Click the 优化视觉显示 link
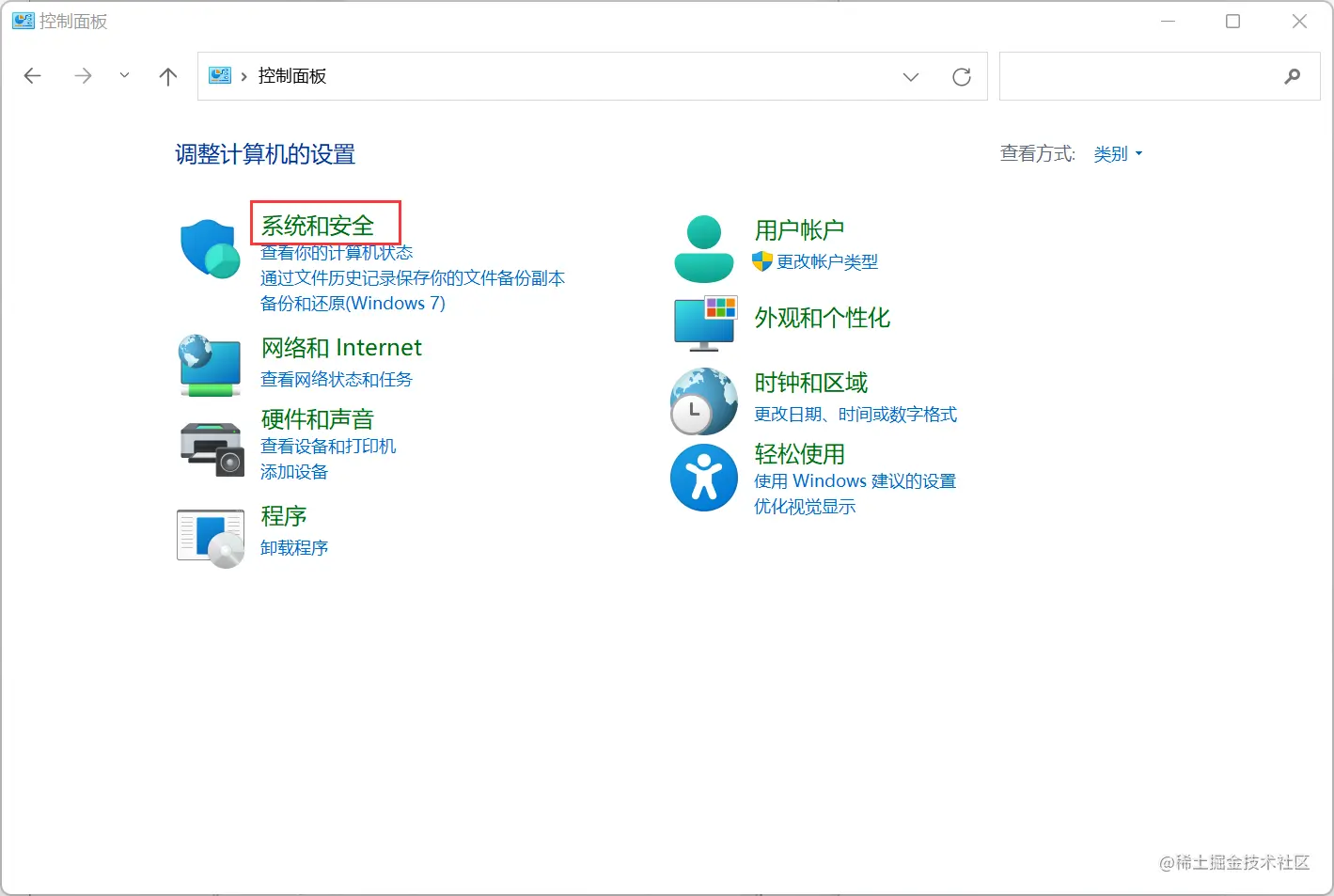Screen dimensions: 1334x896 [805, 507]
